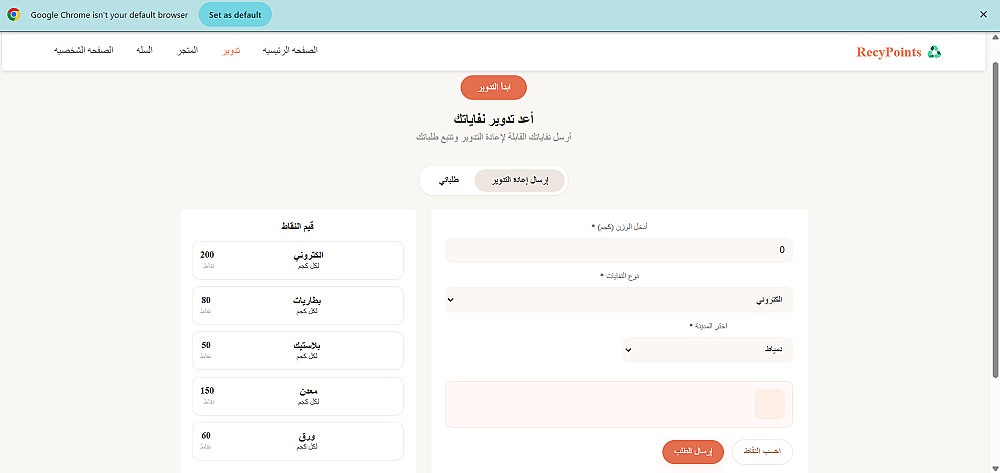Click the page vertical scrollbar thumb

(996, 220)
